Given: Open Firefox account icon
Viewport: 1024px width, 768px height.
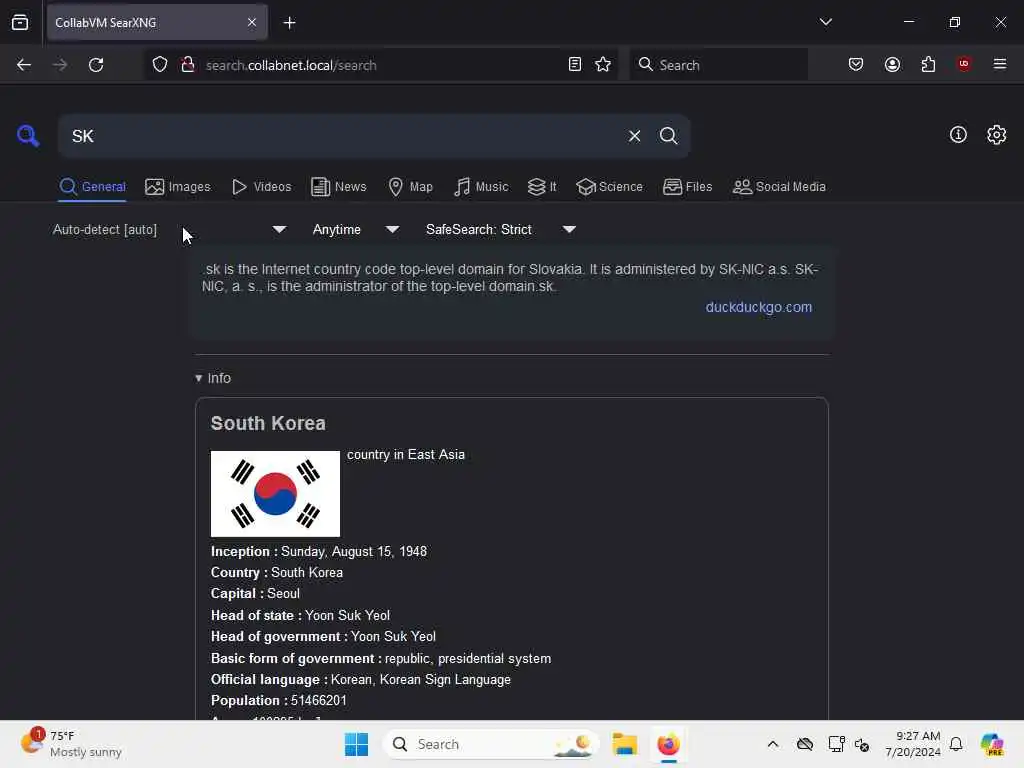Looking at the screenshot, I should [x=892, y=65].
